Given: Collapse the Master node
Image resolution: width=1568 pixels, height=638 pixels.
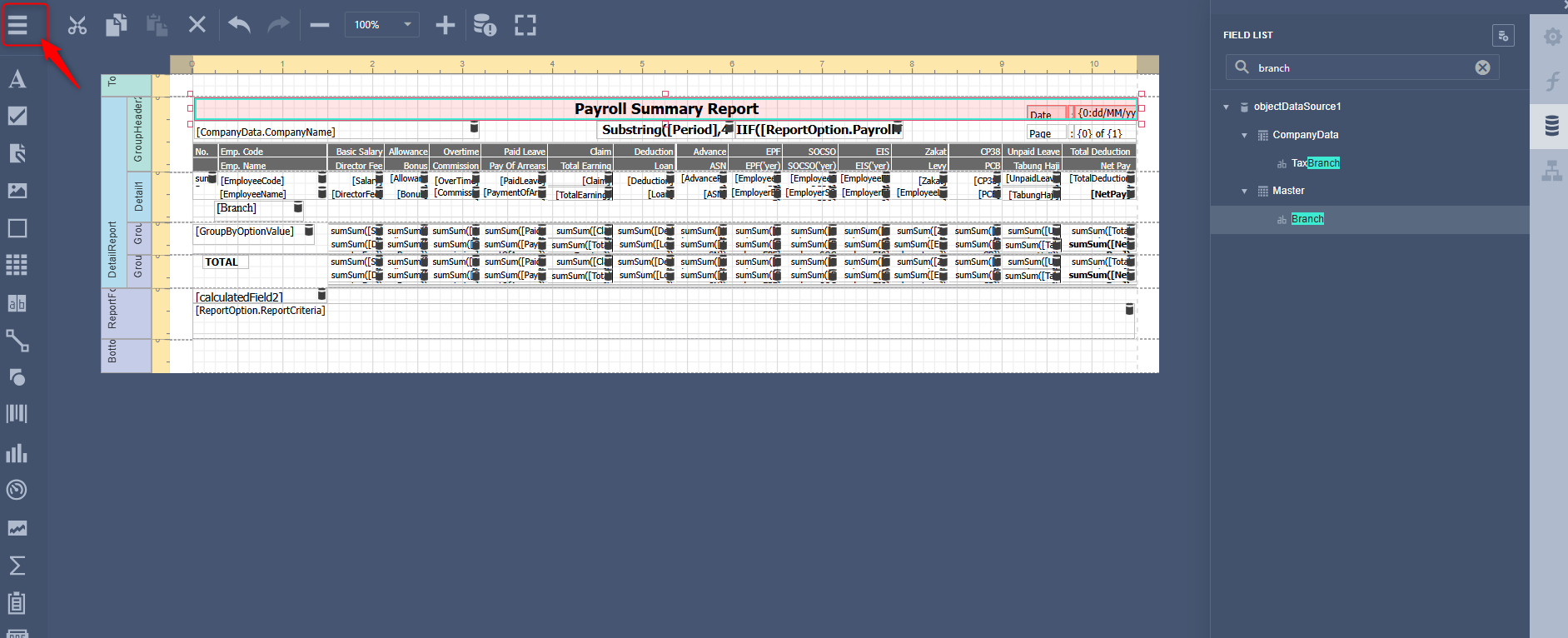Looking at the screenshot, I should pyautogui.click(x=1244, y=191).
